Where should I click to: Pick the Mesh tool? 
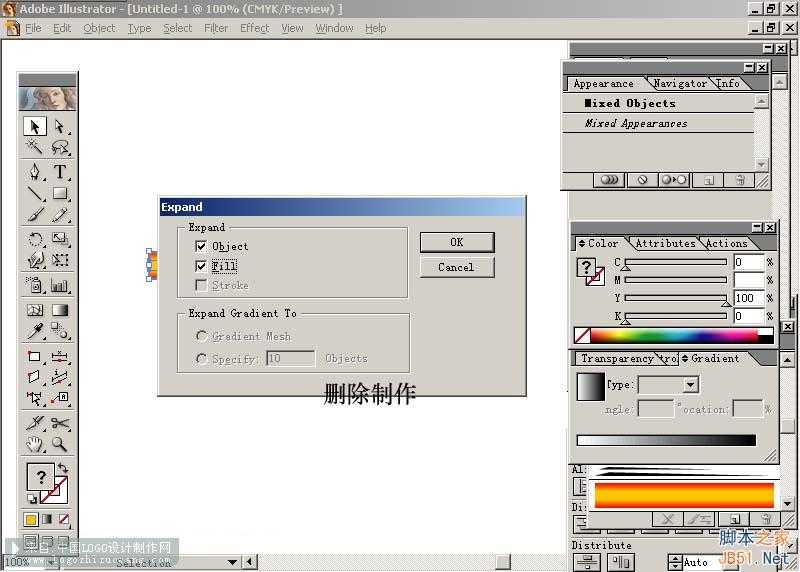pos(35,310)
